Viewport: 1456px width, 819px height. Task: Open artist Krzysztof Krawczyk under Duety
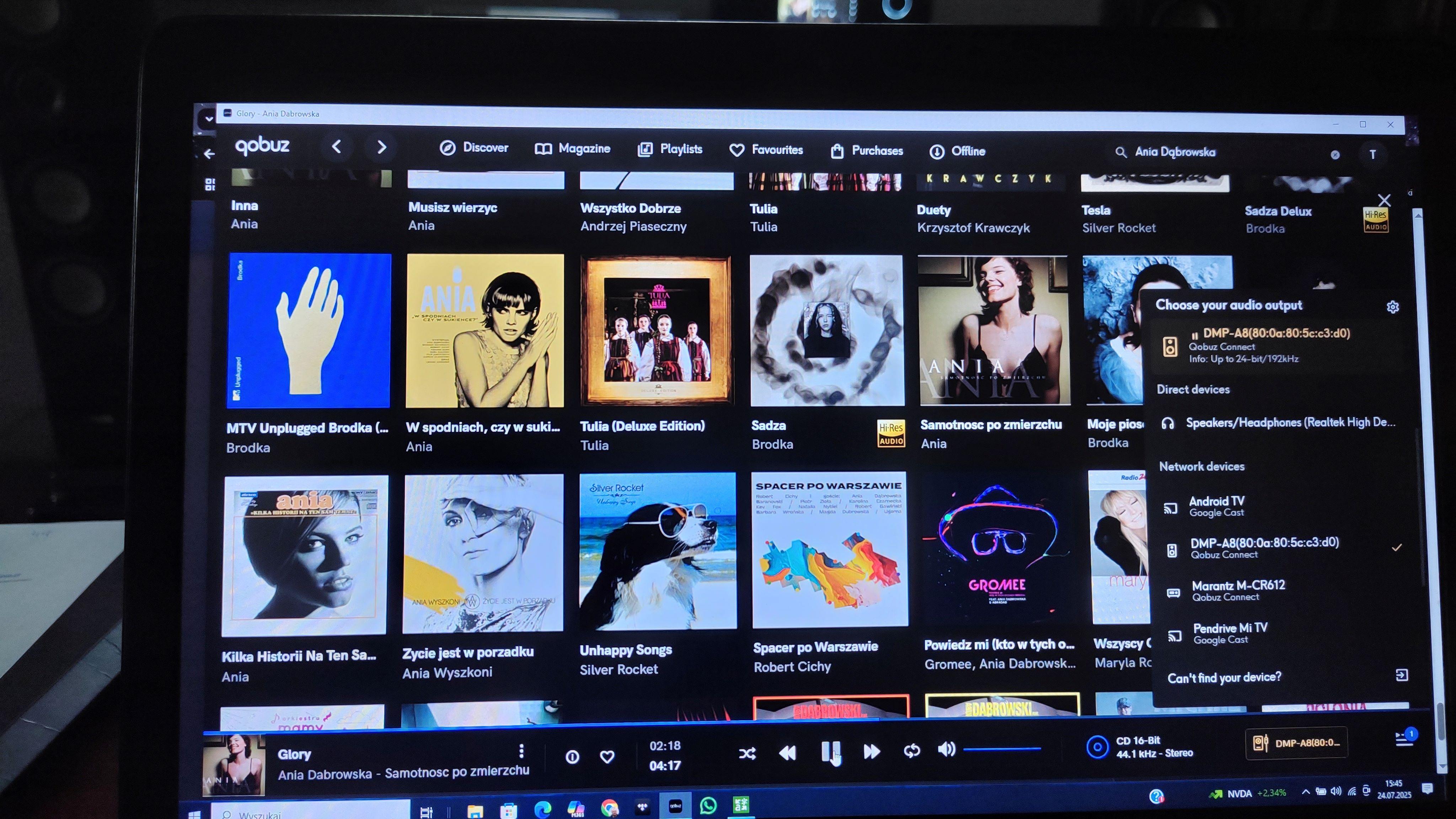point(973,228)
